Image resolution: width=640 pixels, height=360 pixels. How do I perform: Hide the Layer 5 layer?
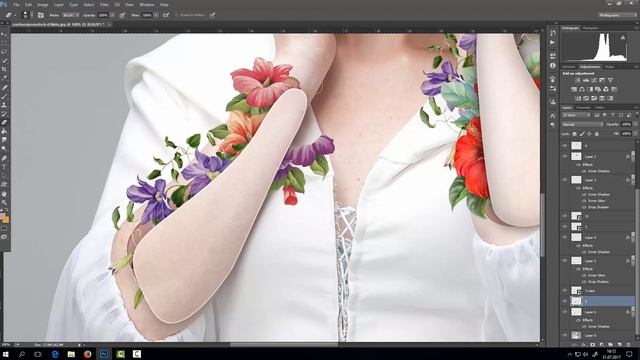click(x=565, y=260)
